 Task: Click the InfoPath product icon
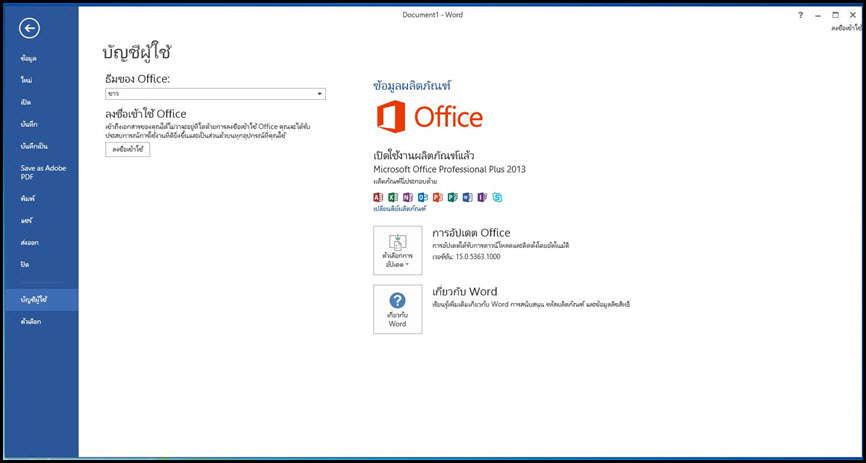[x=482, y=197]
